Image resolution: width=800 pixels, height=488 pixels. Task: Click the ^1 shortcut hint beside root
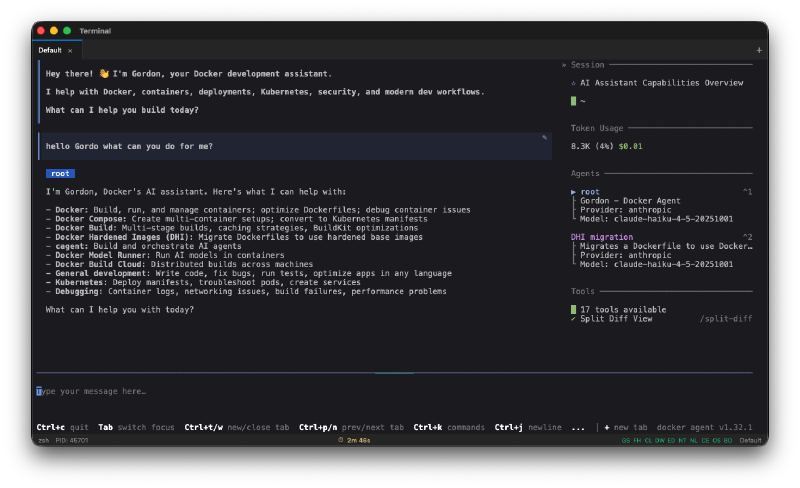tap(747, 192)
